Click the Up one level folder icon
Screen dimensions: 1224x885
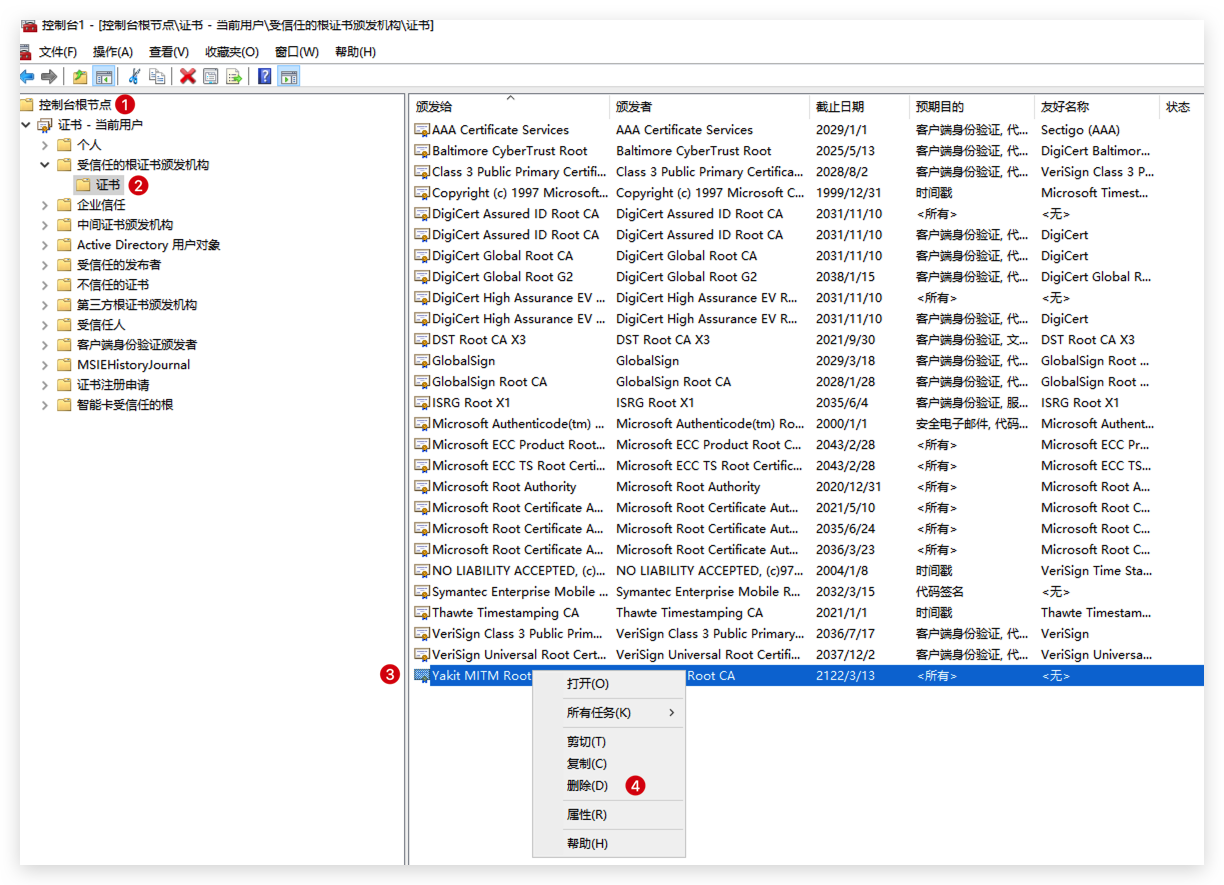tap(80, 76)
